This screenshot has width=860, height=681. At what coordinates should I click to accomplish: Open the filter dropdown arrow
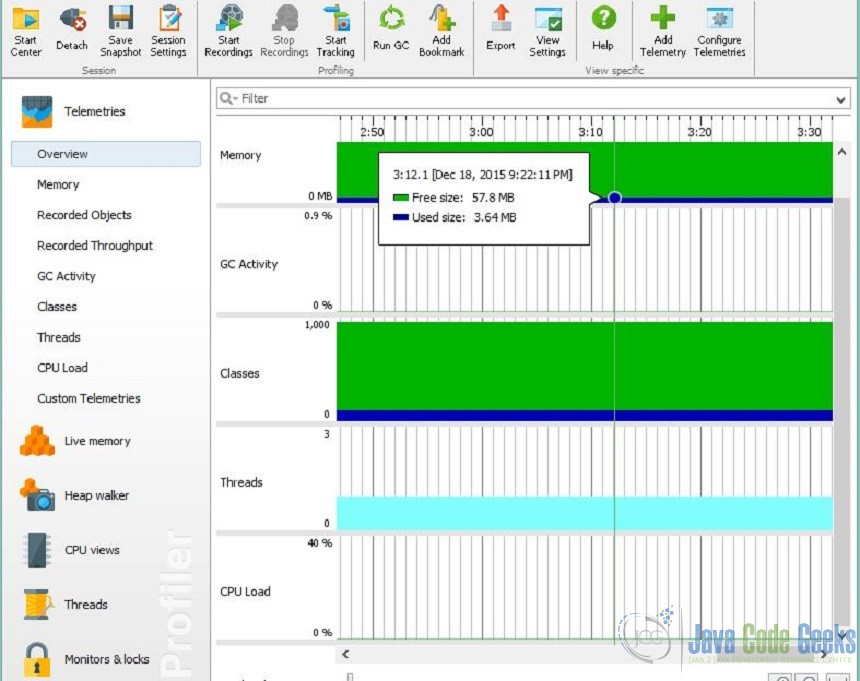[843, 98]
